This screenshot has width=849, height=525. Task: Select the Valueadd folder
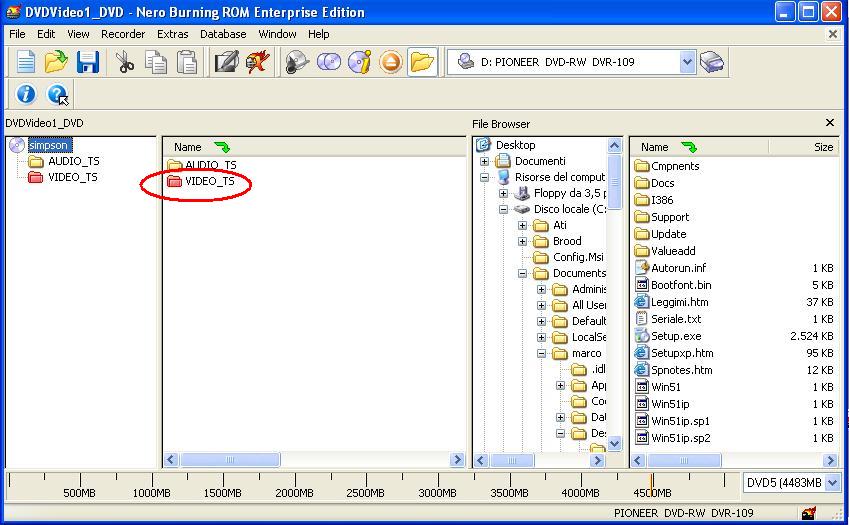coord(673,251)
